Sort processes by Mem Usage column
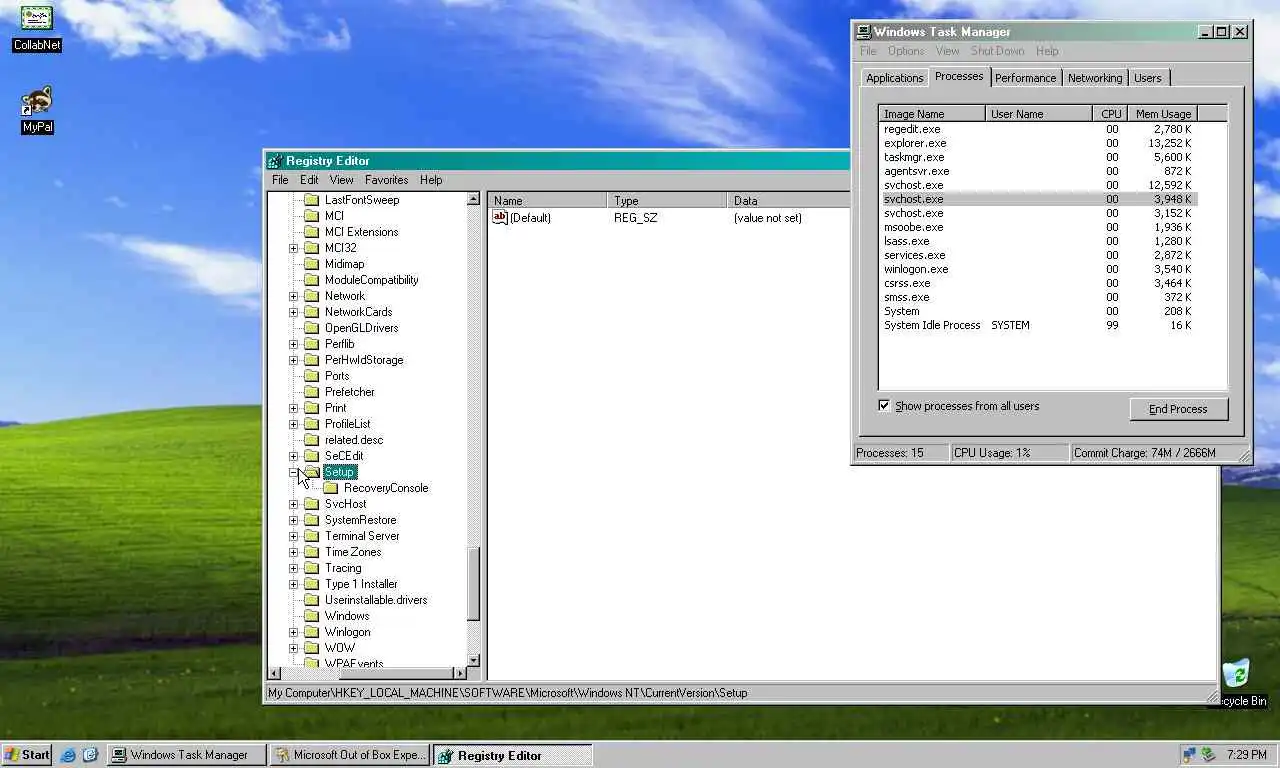Screen dimensions: 1280x768 point(1162,114)
